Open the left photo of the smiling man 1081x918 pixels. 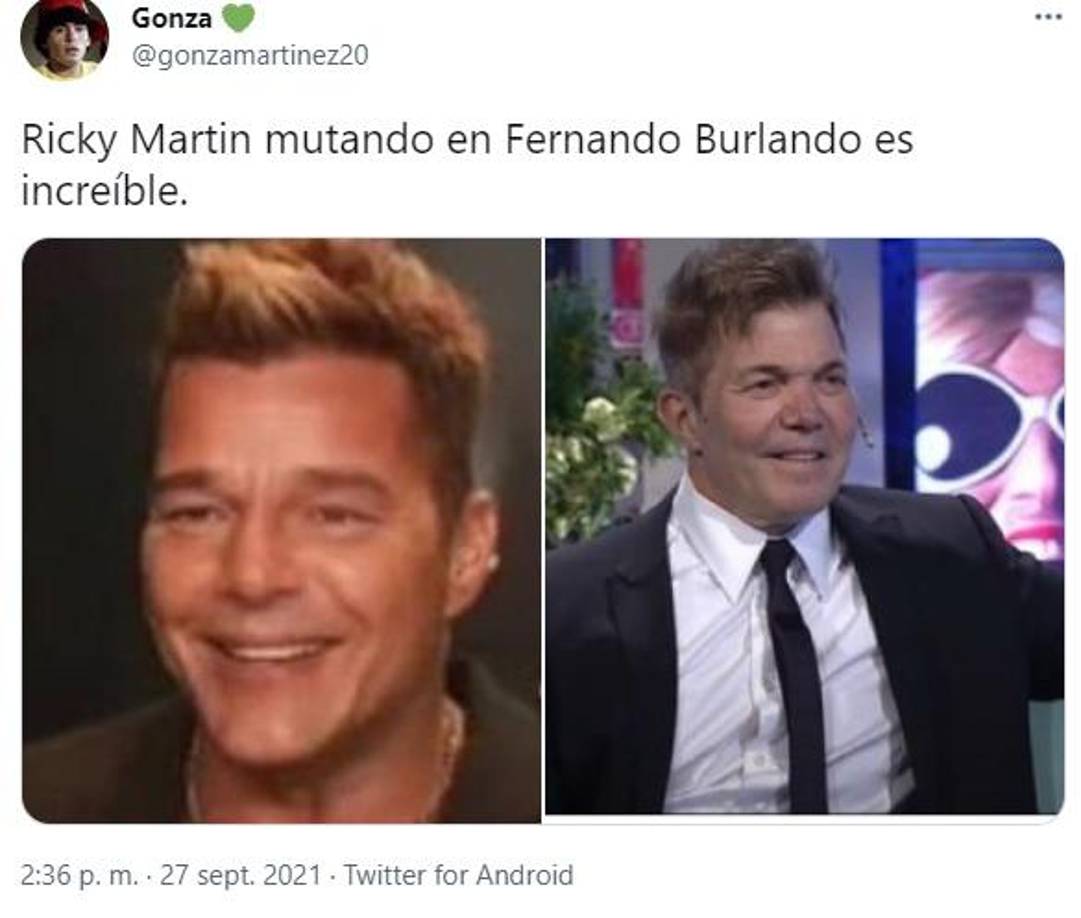pos(281,530)
